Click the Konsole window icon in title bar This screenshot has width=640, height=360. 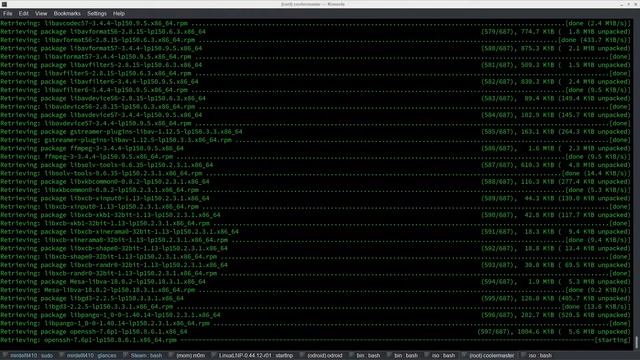pos(4,4)
